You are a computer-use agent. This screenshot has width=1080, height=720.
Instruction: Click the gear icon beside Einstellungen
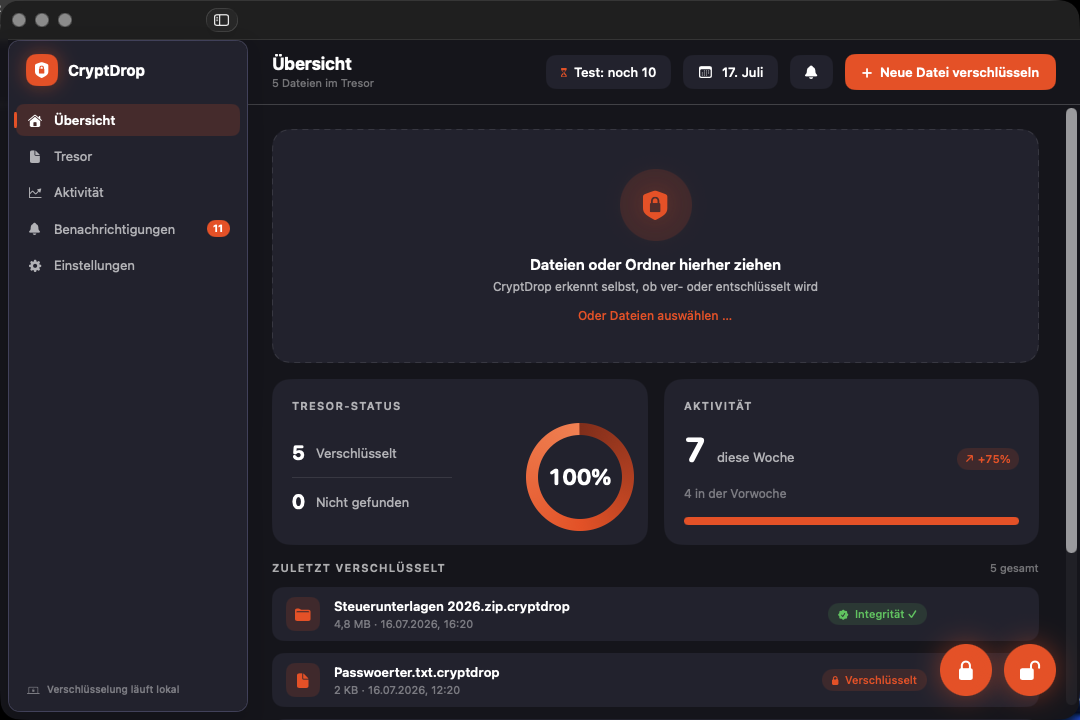tap(35, 265)
